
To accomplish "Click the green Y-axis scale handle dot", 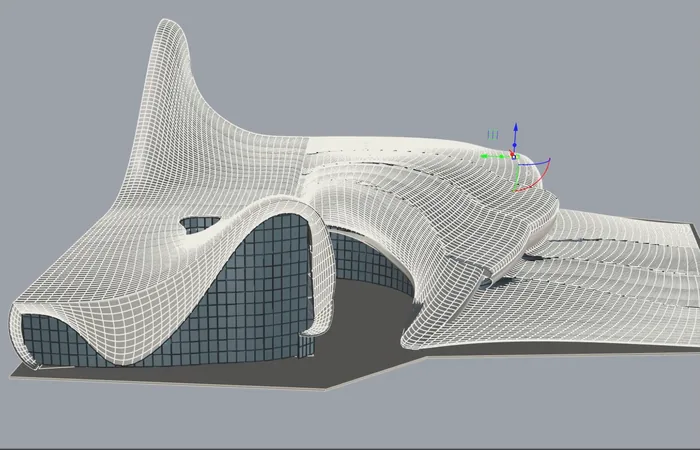I will point(501,156).
